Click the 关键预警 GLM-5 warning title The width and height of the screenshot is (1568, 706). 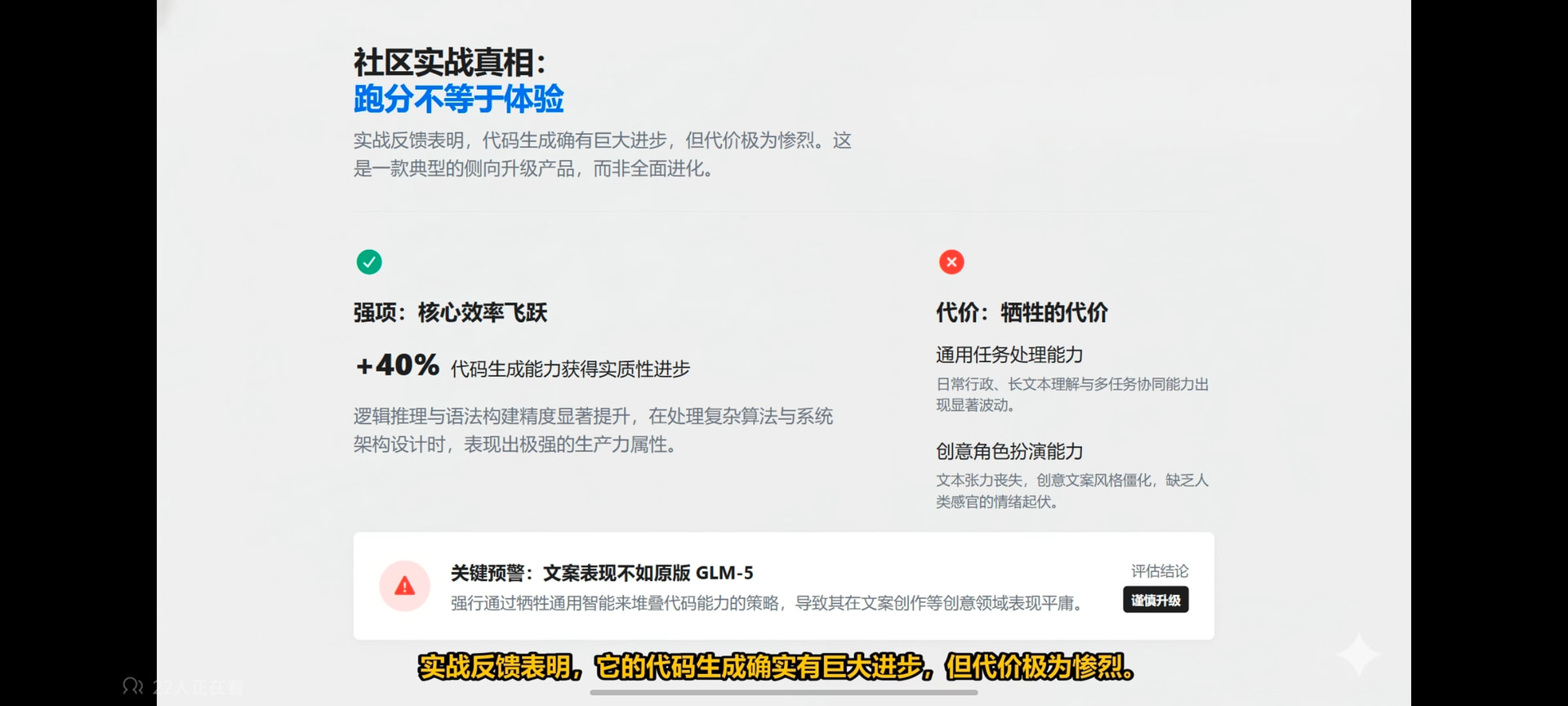tap(602, 573)
